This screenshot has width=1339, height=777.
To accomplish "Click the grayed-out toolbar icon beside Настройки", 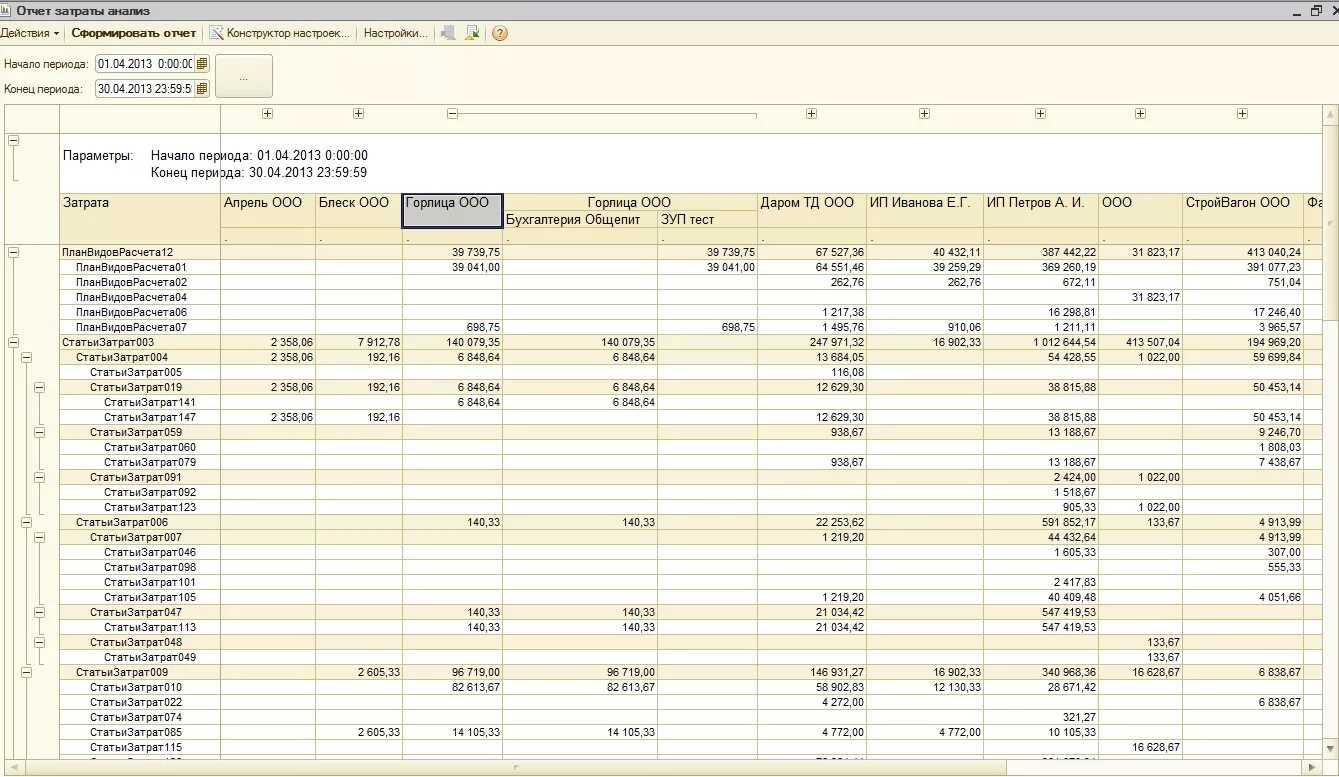I will [x=448, y=33].
